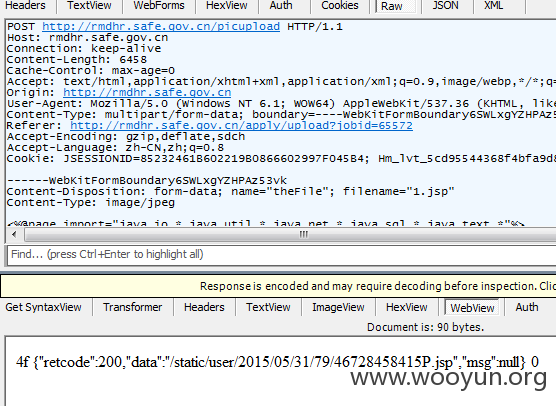Click the filename="1.jsp" Content-Disposition line
Image resolution: width=556 pixels, height=406 pixels.
pyautogui.click(x=230, y=191)
